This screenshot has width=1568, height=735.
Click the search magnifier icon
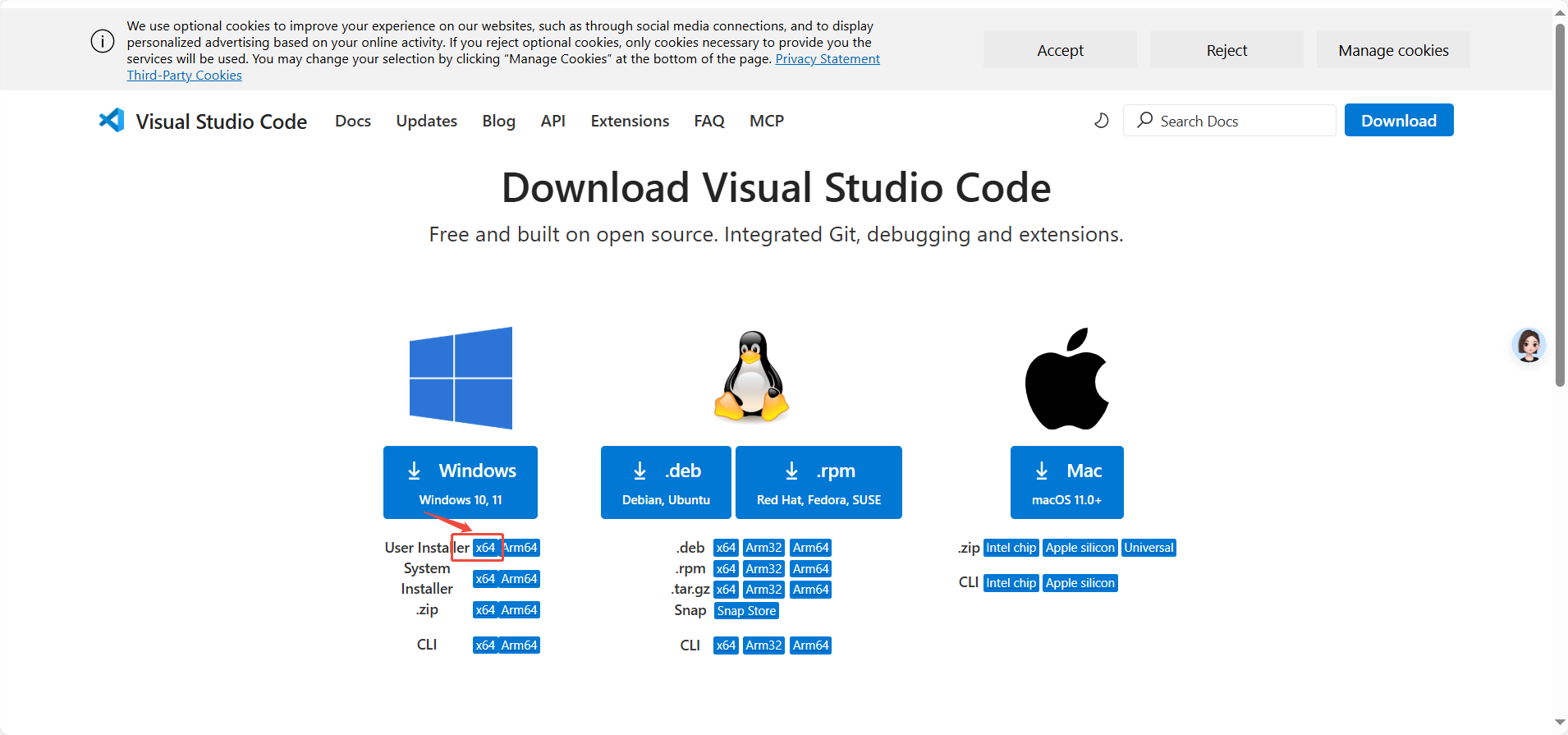click(1144, 120)
